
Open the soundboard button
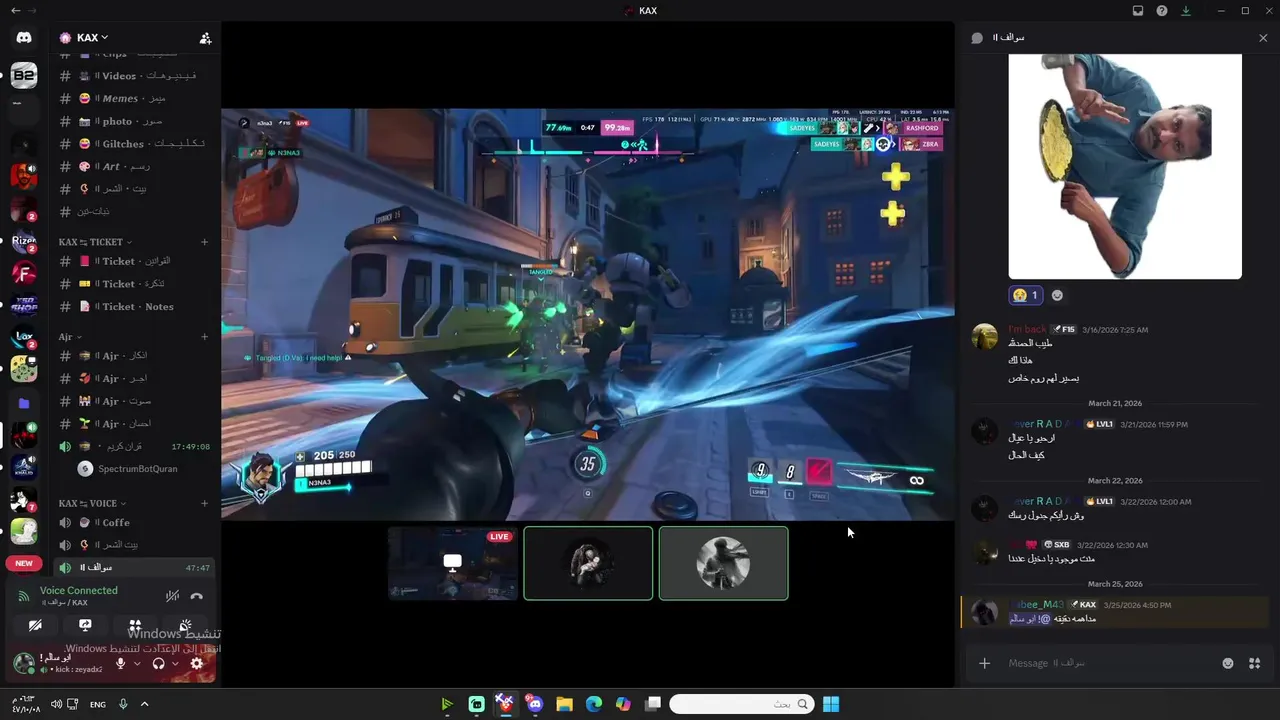point(185,626)
